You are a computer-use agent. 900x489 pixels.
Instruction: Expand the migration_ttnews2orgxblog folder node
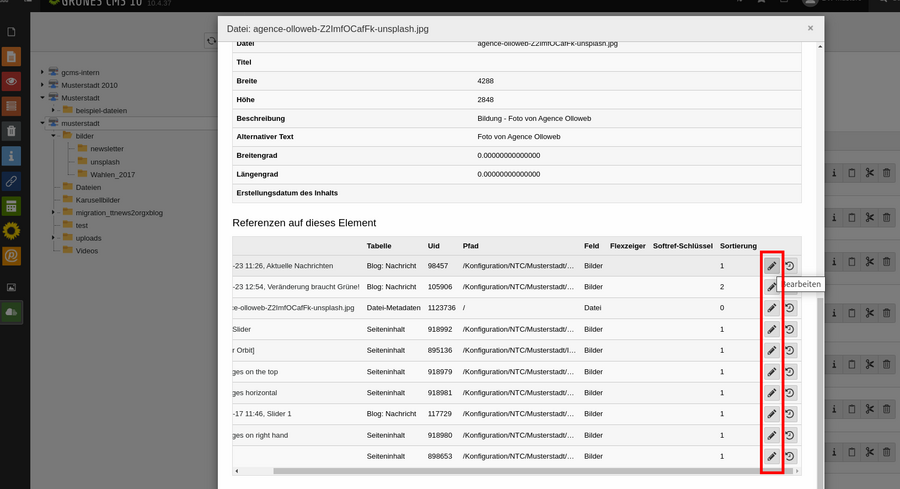53,212
